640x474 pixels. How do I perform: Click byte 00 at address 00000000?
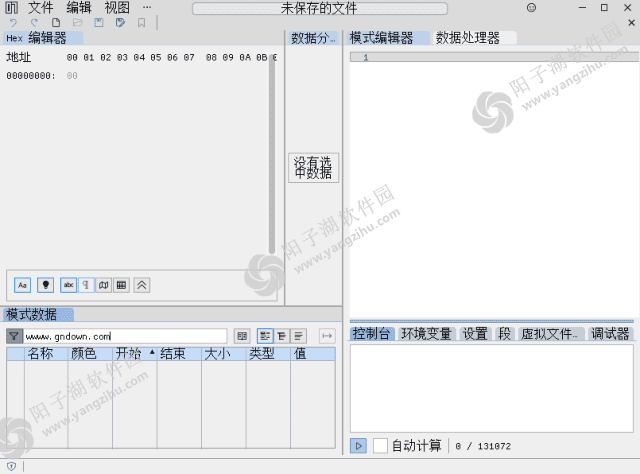[x=72, y=76]
